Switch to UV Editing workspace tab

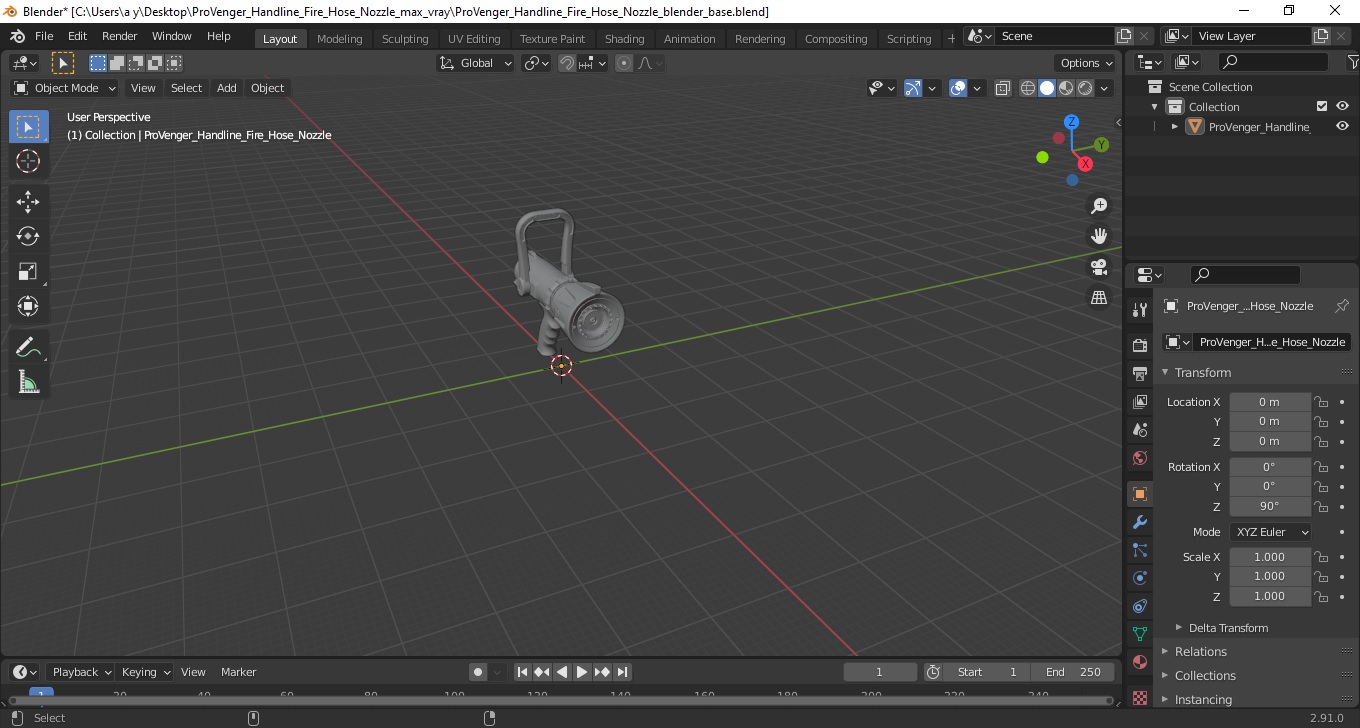click(x=474, y=39)
